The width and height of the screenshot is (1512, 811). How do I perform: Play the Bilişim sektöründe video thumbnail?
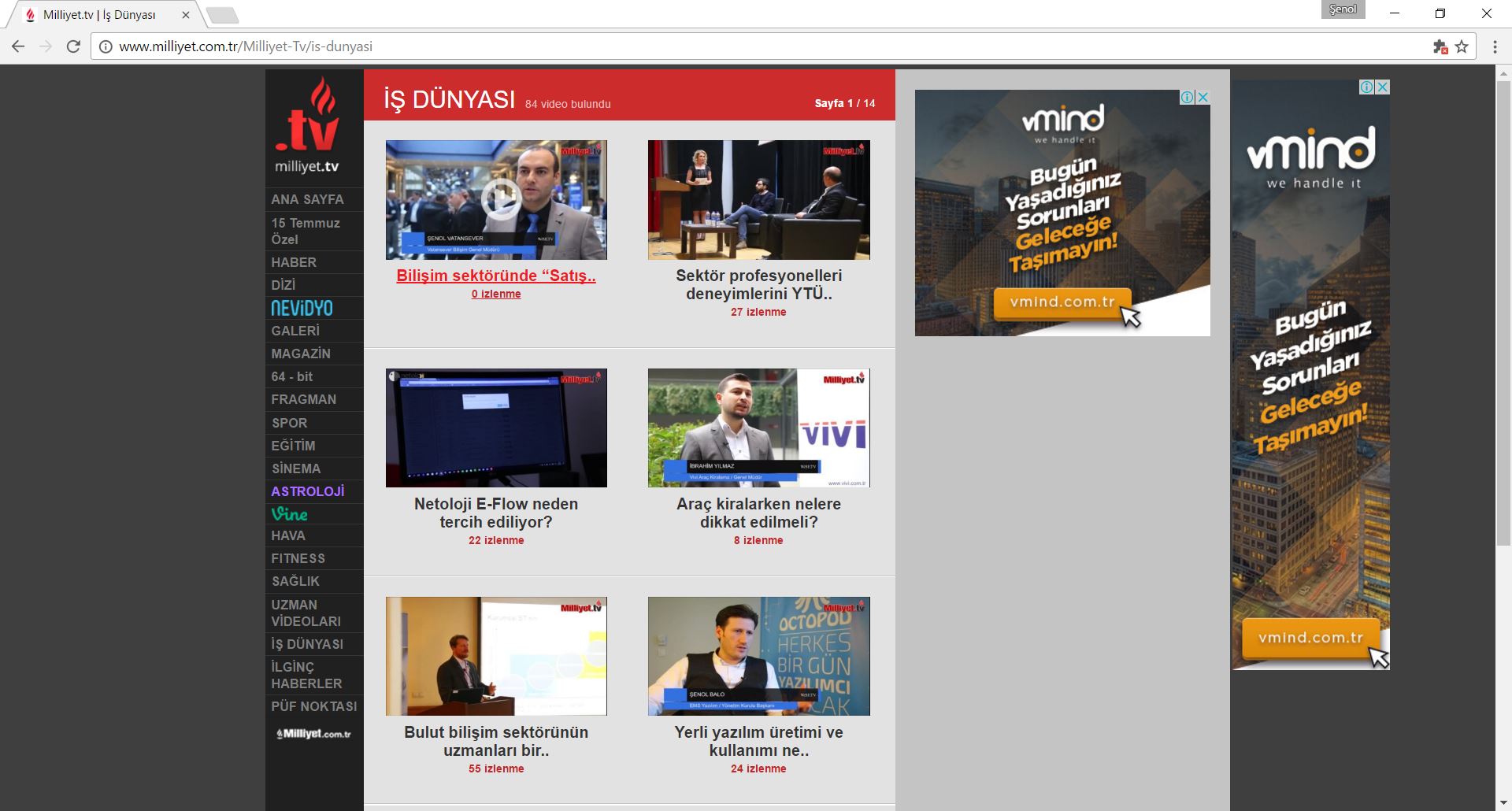496,200
